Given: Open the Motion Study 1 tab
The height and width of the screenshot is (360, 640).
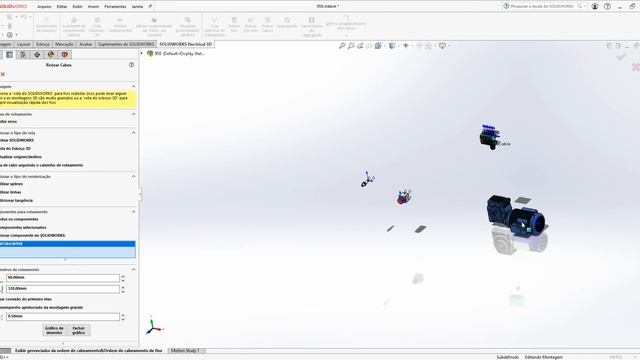Looking at the screenshot, I should tap(185, 351).
